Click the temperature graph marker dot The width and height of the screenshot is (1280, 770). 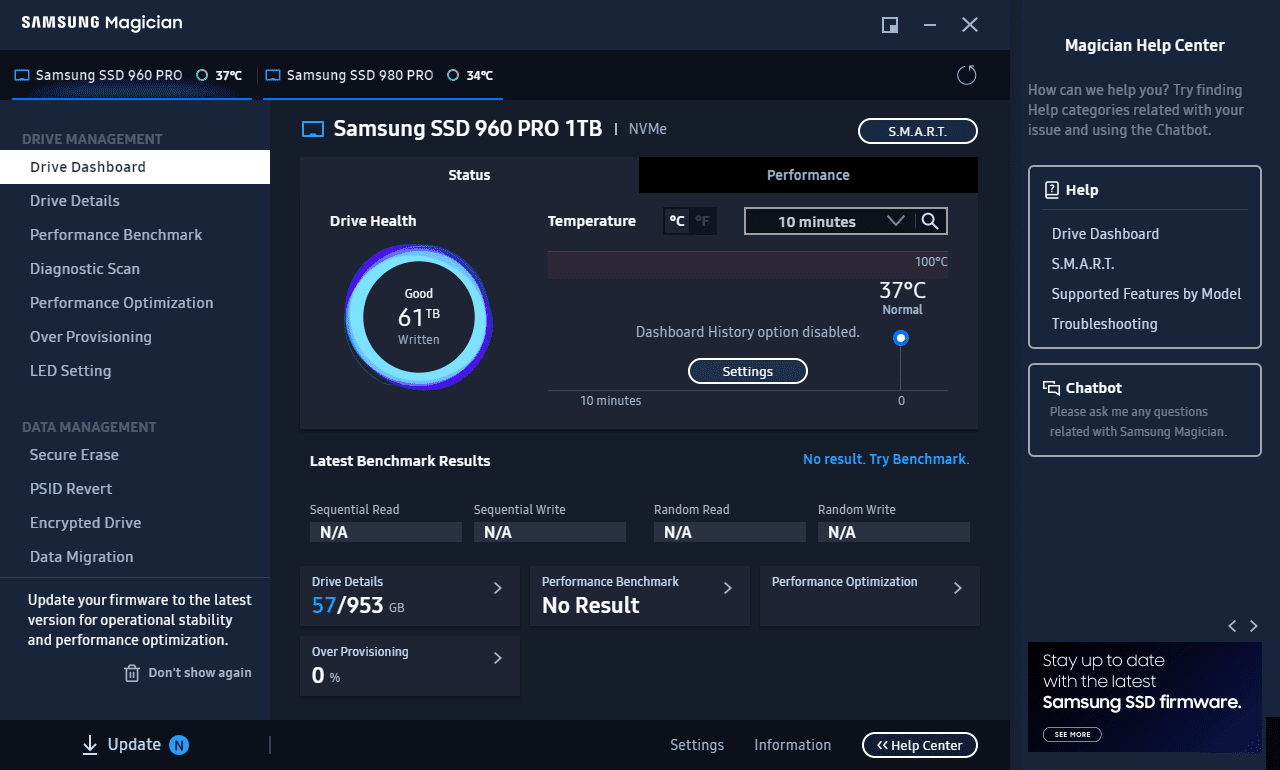click(901, 338)
